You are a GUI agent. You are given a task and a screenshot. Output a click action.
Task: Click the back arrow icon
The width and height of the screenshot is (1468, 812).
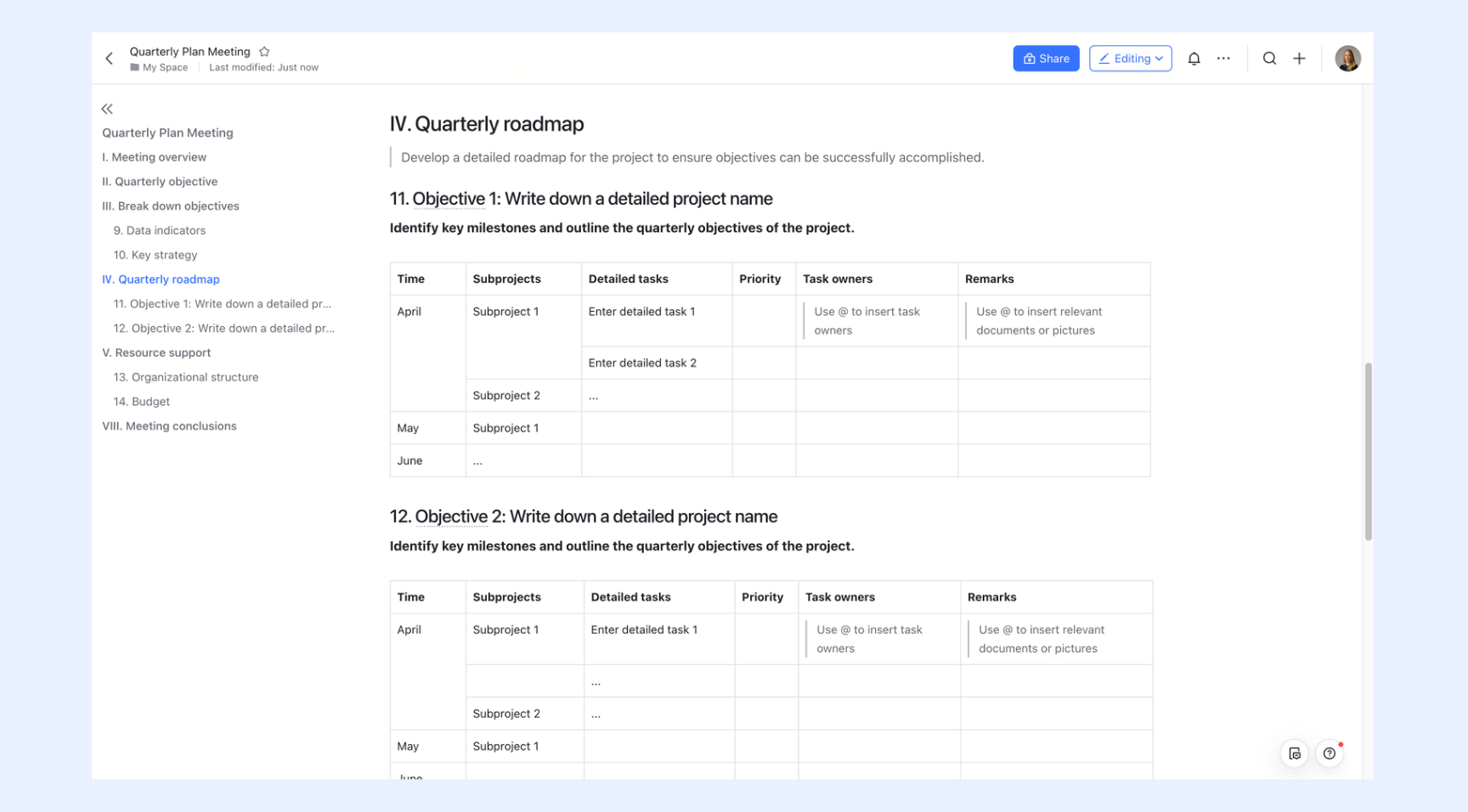109,59
